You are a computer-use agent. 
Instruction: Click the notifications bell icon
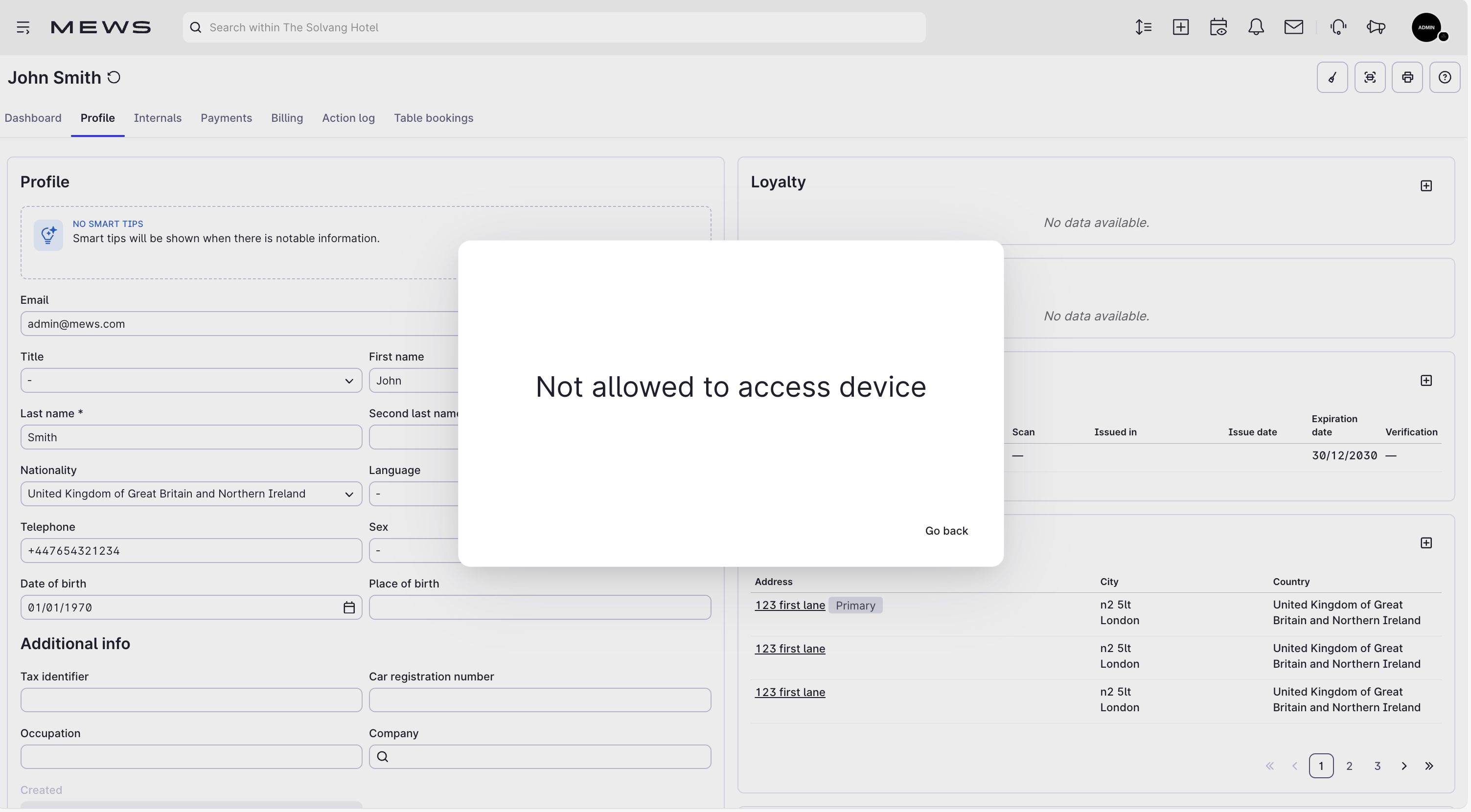[x=1256, y=27]
